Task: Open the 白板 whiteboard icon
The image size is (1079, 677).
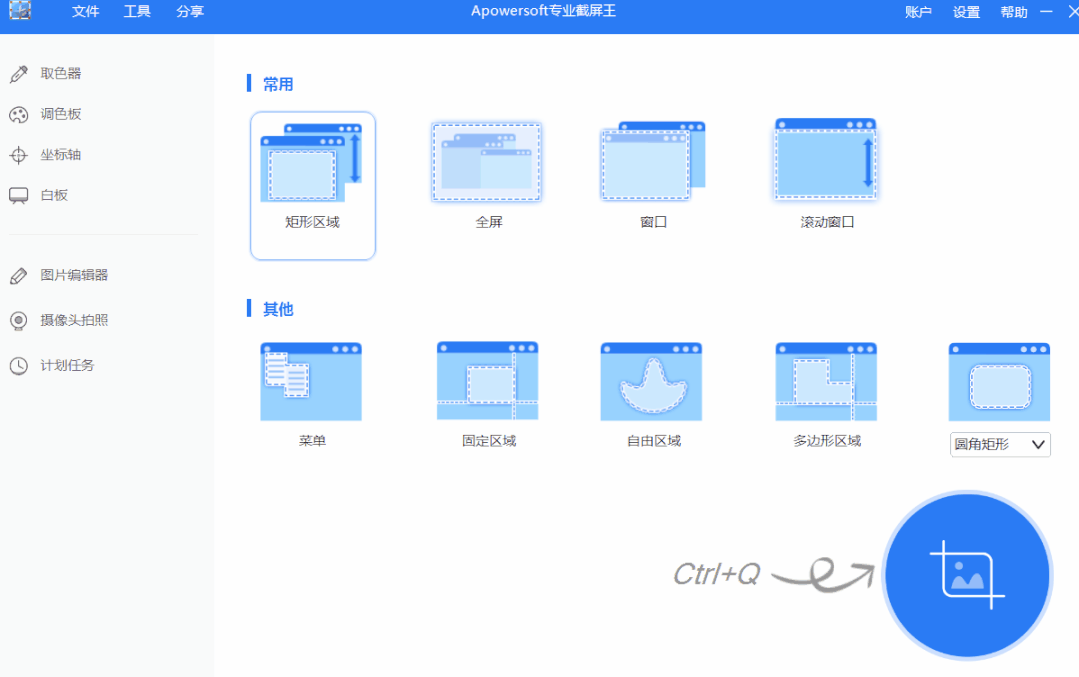Action: 19,196
